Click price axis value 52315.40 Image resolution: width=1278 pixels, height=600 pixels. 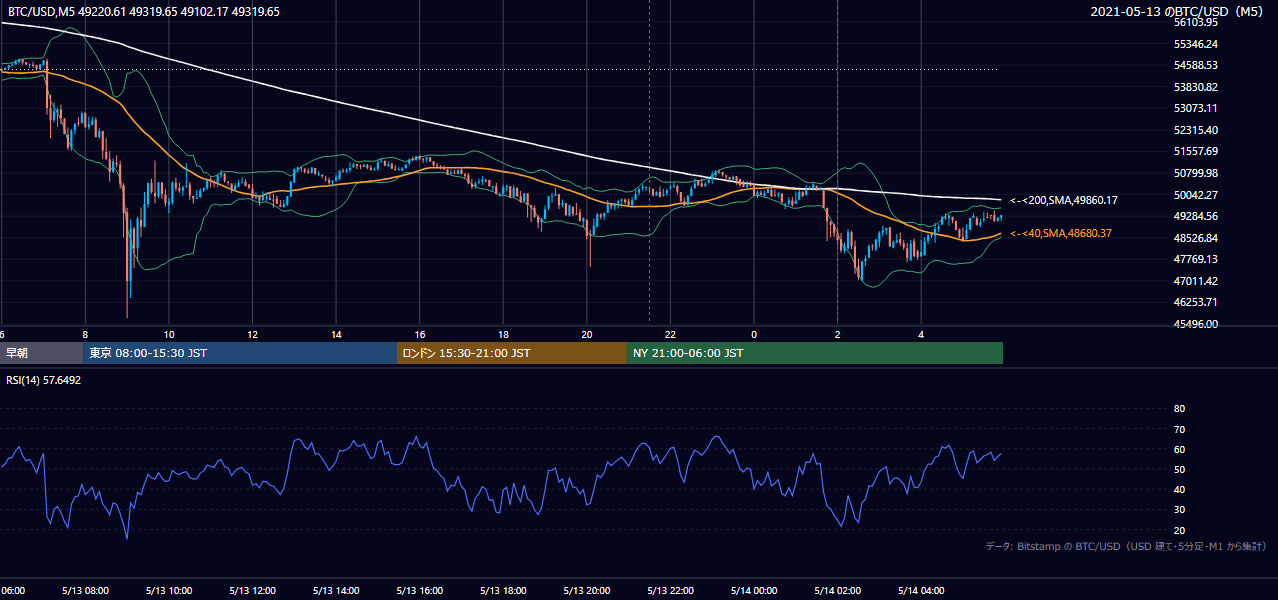tap(1195, 130)
